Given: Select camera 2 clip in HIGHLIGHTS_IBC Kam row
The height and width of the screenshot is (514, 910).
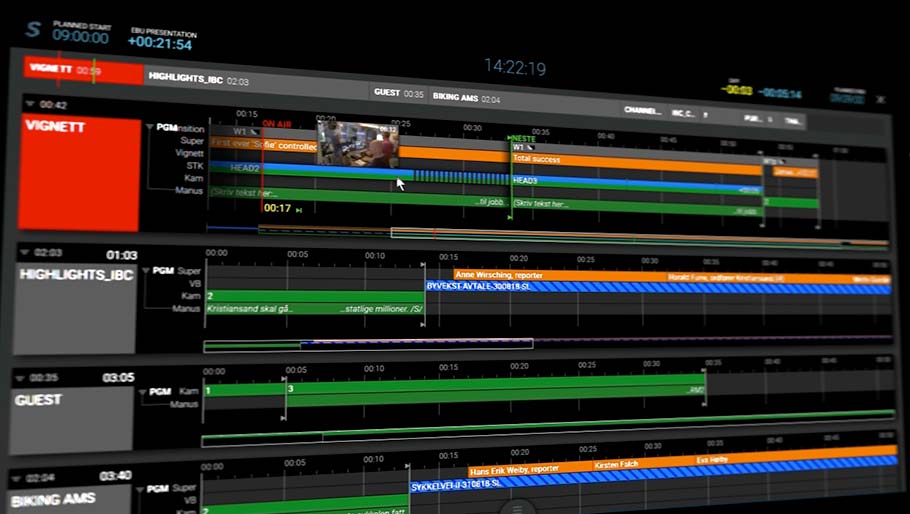Looking at the screenshot, I should 315,296.
